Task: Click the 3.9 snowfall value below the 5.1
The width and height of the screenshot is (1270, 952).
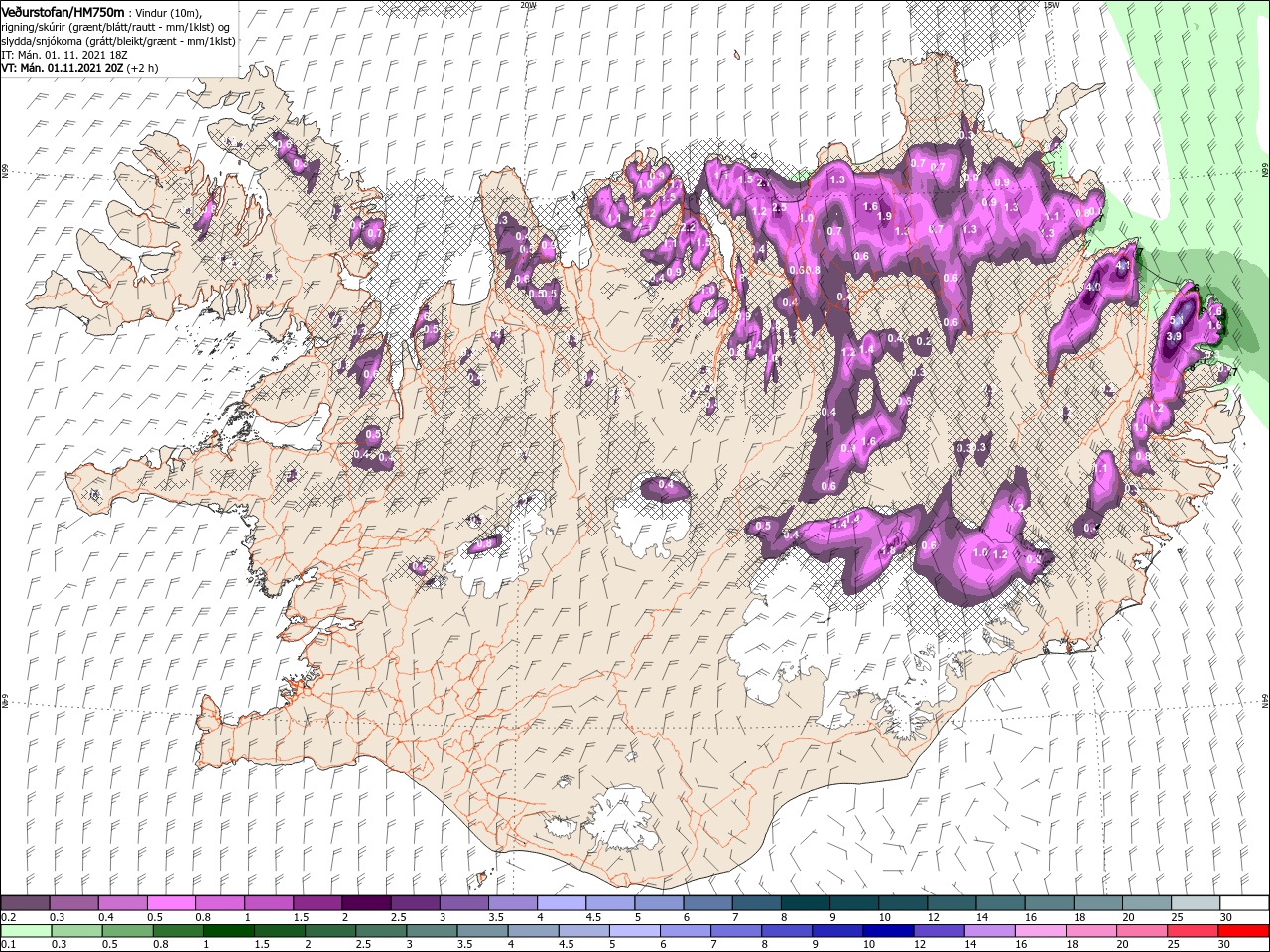Action: tap(1174, 337)
